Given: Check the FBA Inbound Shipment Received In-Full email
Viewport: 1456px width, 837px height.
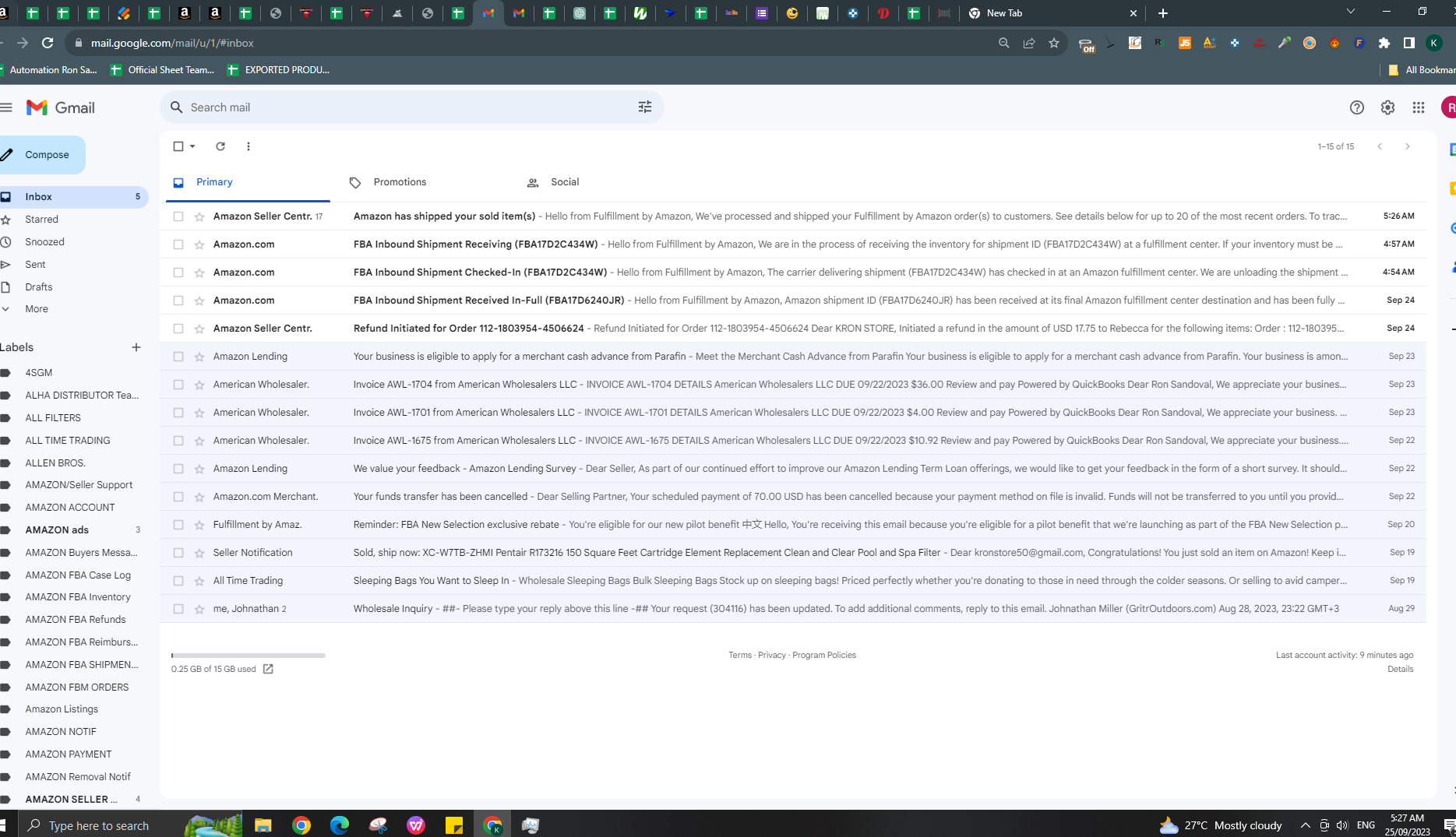Looking at the screenshot, I should pyautogui.click(x=178, y=301).
